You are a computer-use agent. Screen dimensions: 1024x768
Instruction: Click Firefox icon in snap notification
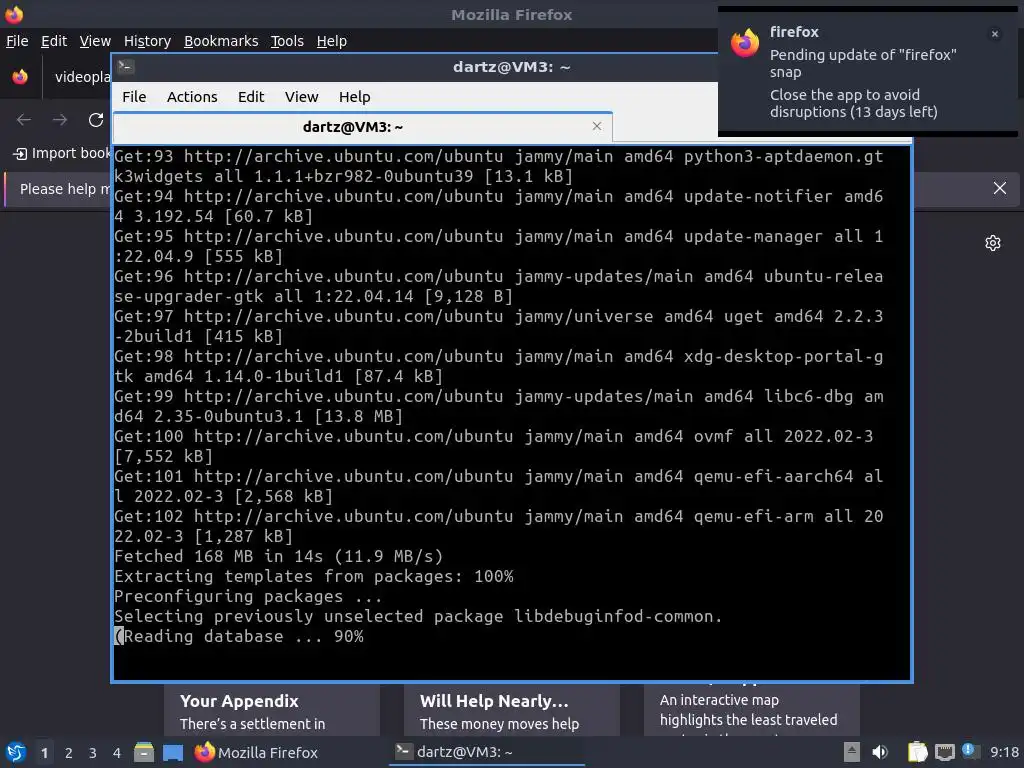pos(745,43)
